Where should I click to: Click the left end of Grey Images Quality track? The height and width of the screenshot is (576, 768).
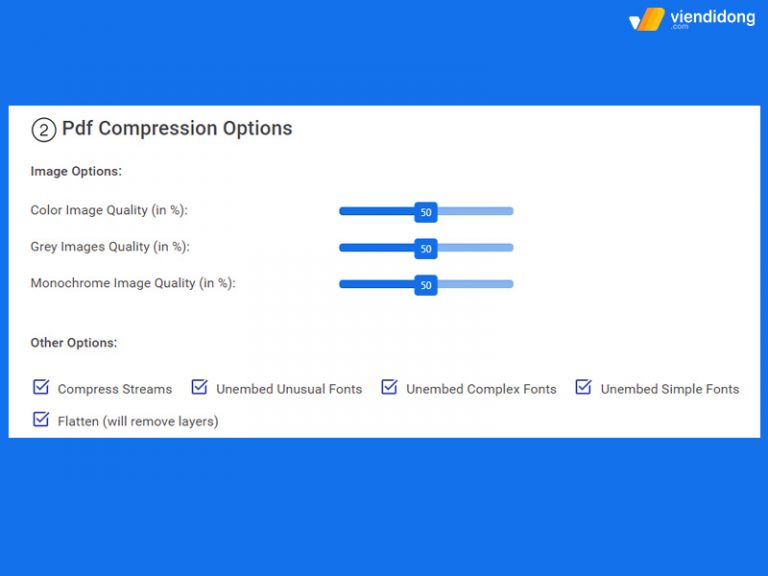click(x=343, y=248)
